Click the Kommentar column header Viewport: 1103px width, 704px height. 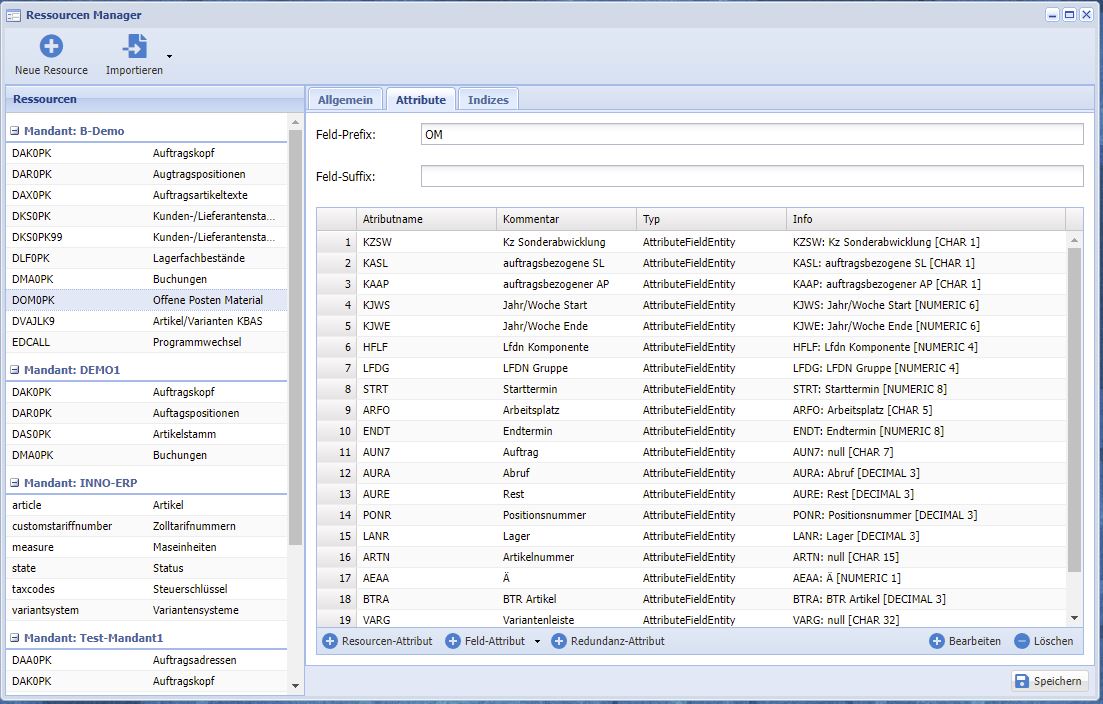[x=565, y=219]
